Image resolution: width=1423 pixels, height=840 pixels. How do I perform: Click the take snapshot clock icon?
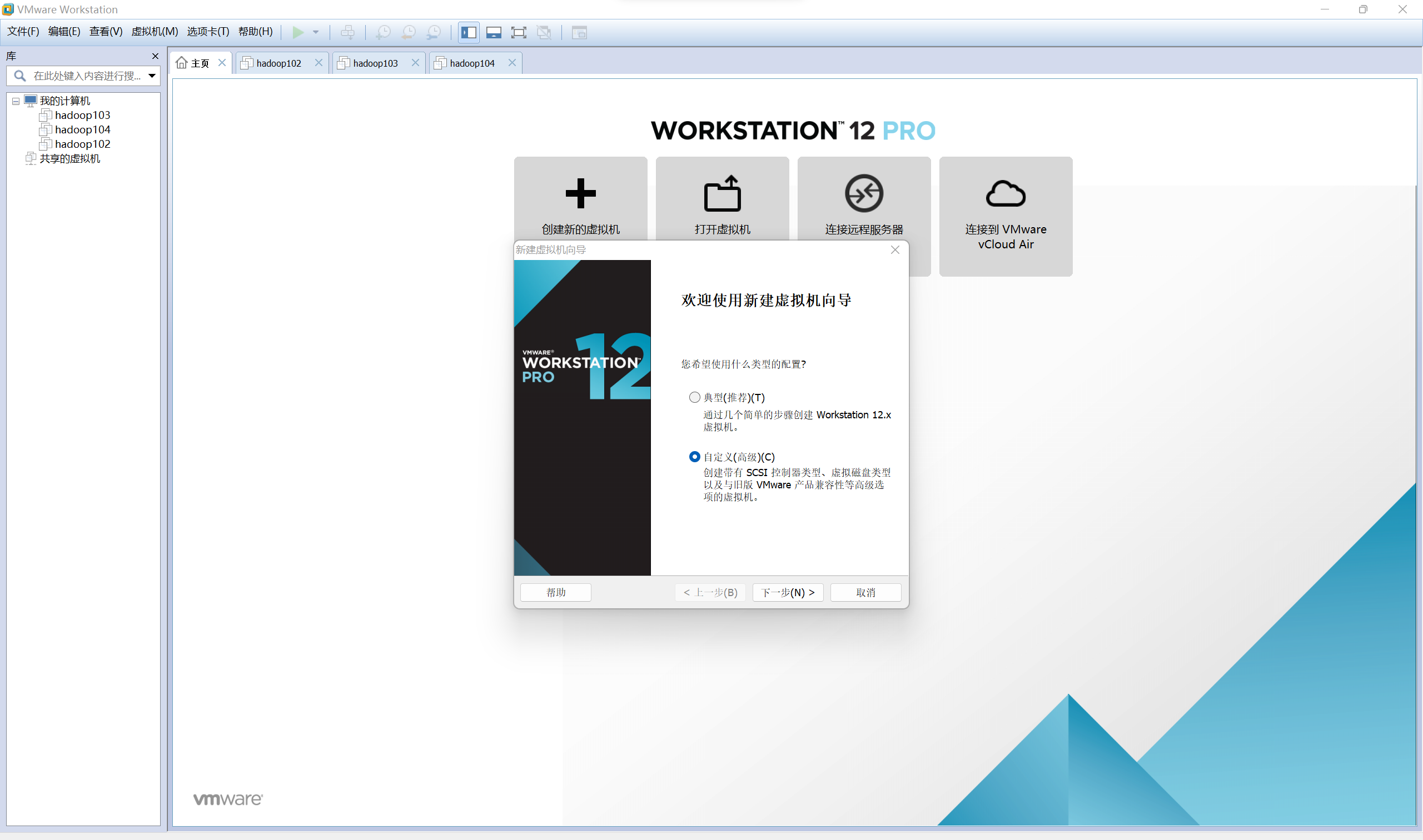click(384, 32)
